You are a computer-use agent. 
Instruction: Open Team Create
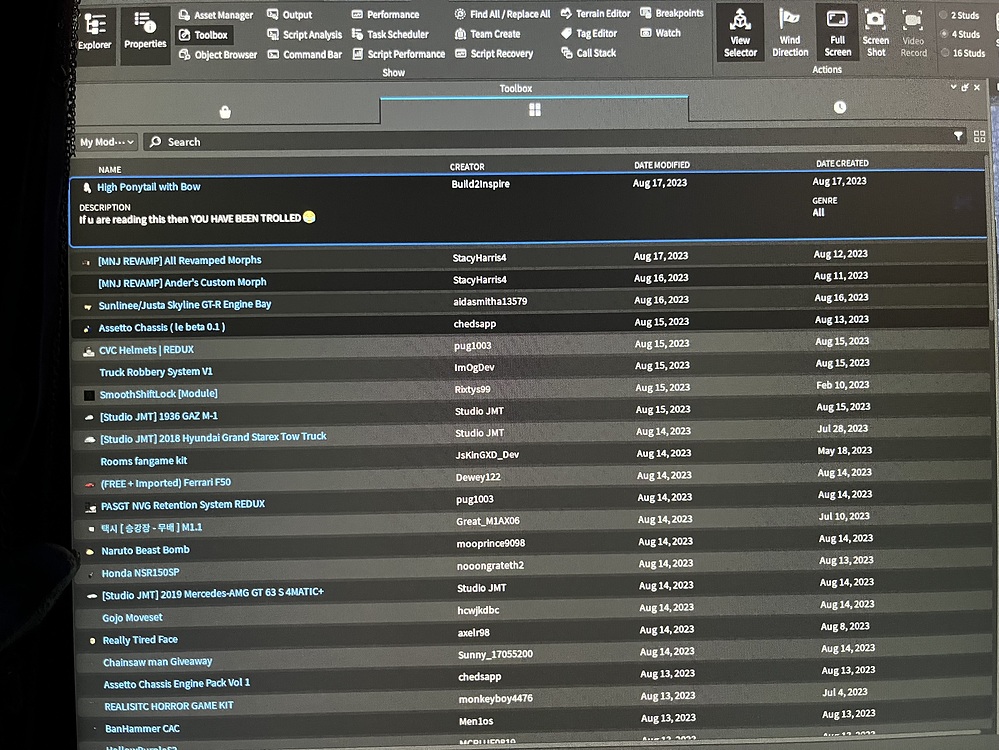[x=487, y=34]
